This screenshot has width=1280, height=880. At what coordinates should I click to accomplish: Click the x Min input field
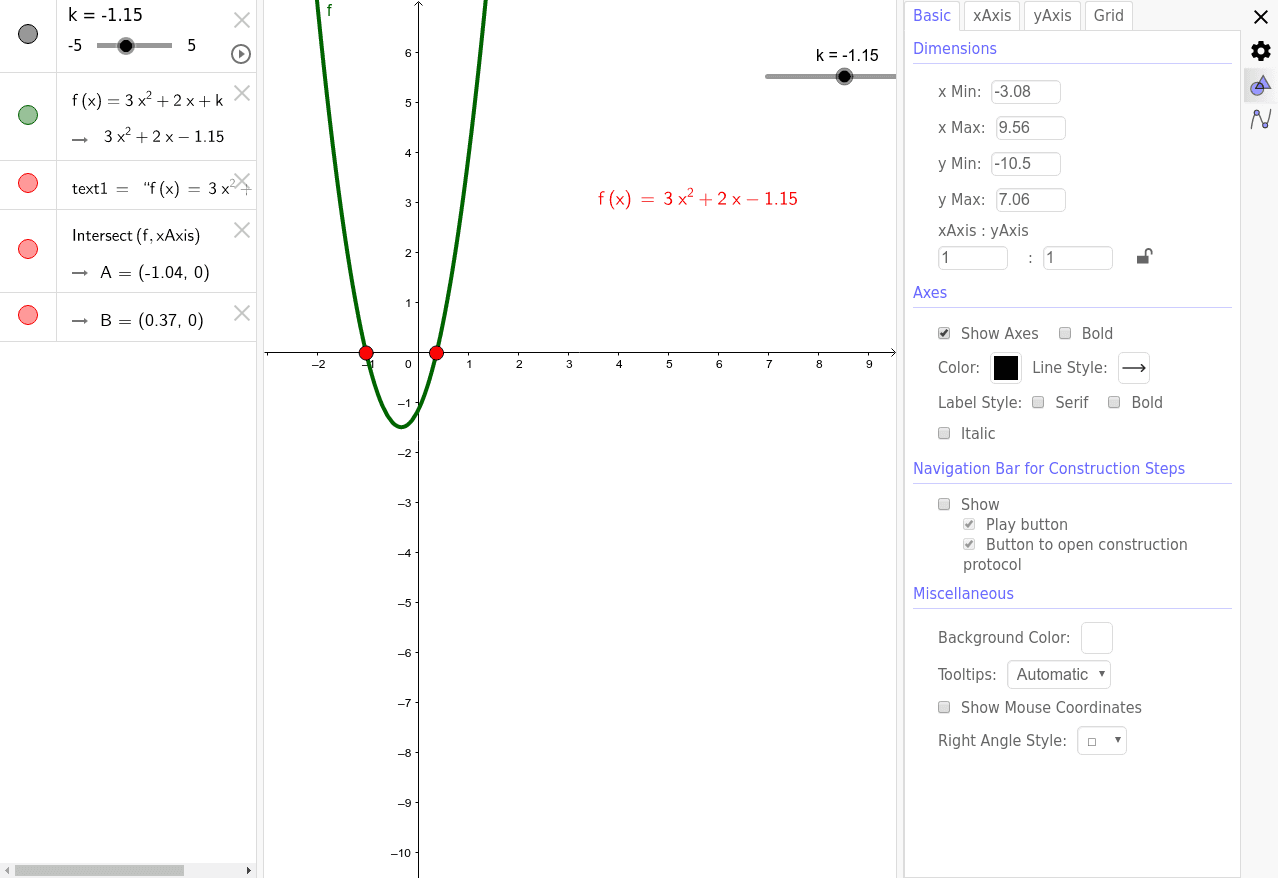click(x=1025, y=91)
